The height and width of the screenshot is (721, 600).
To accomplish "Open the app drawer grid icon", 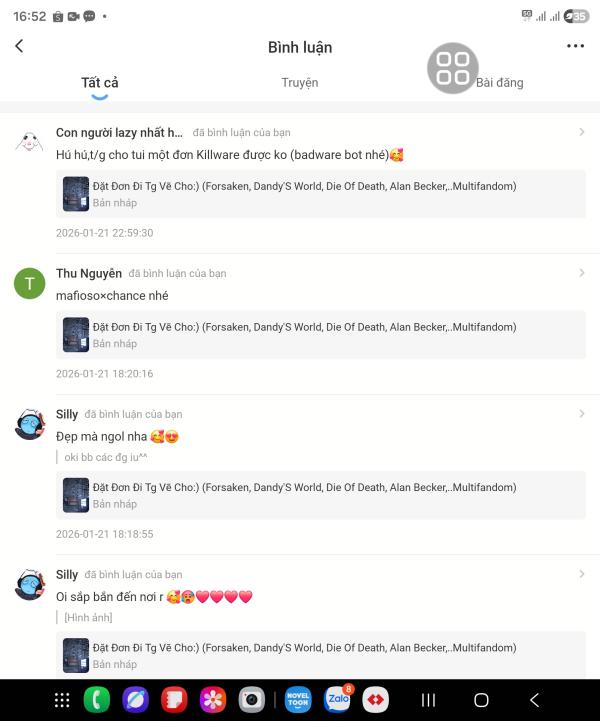I will [62, 700].
